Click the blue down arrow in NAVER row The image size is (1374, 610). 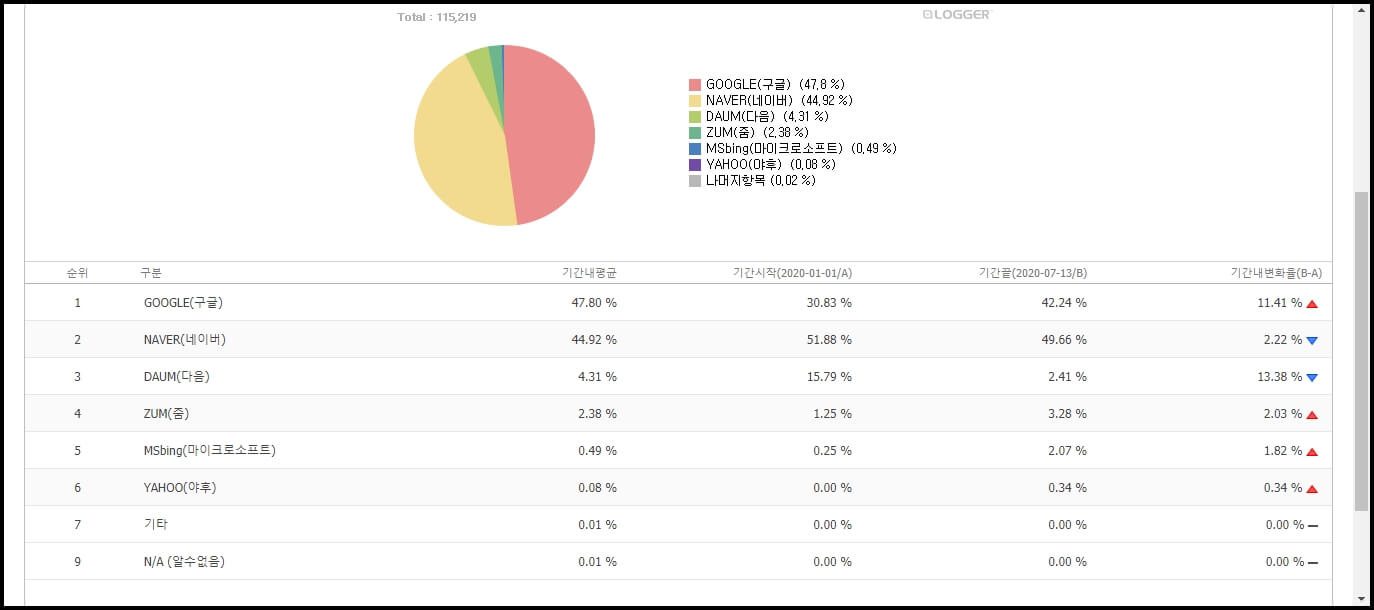pos(1312,340)
